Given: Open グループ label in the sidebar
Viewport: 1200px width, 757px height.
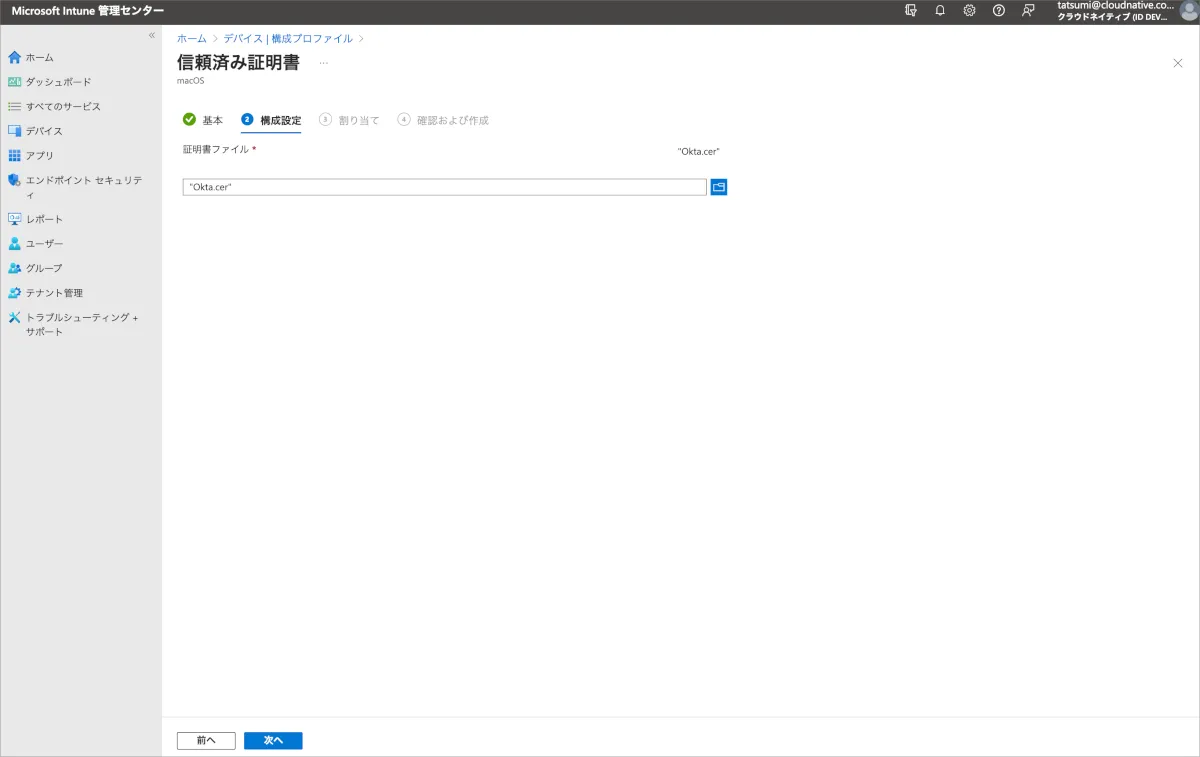Looking at the screenshot, I should tap(44, 268).
